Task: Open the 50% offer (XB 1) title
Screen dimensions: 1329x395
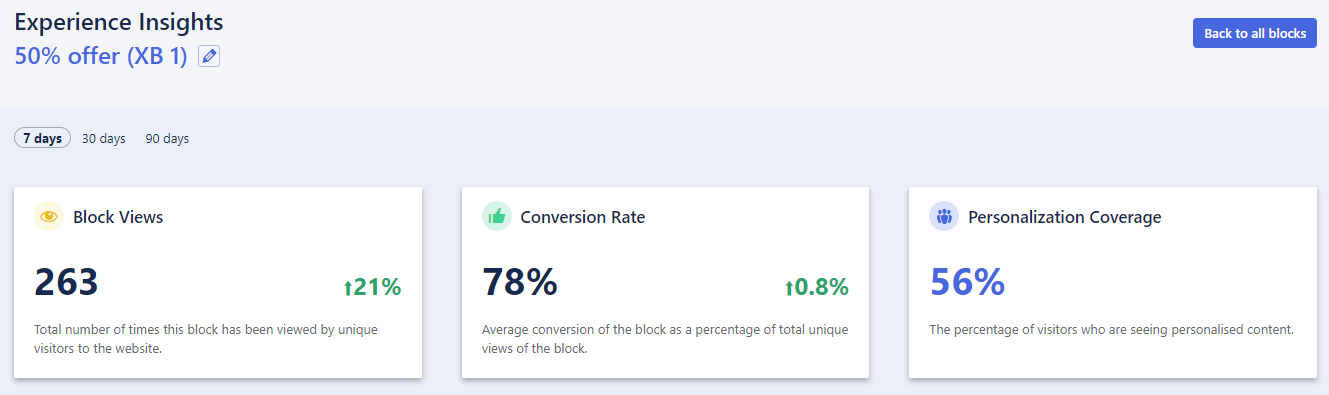Action: [101, 56]
